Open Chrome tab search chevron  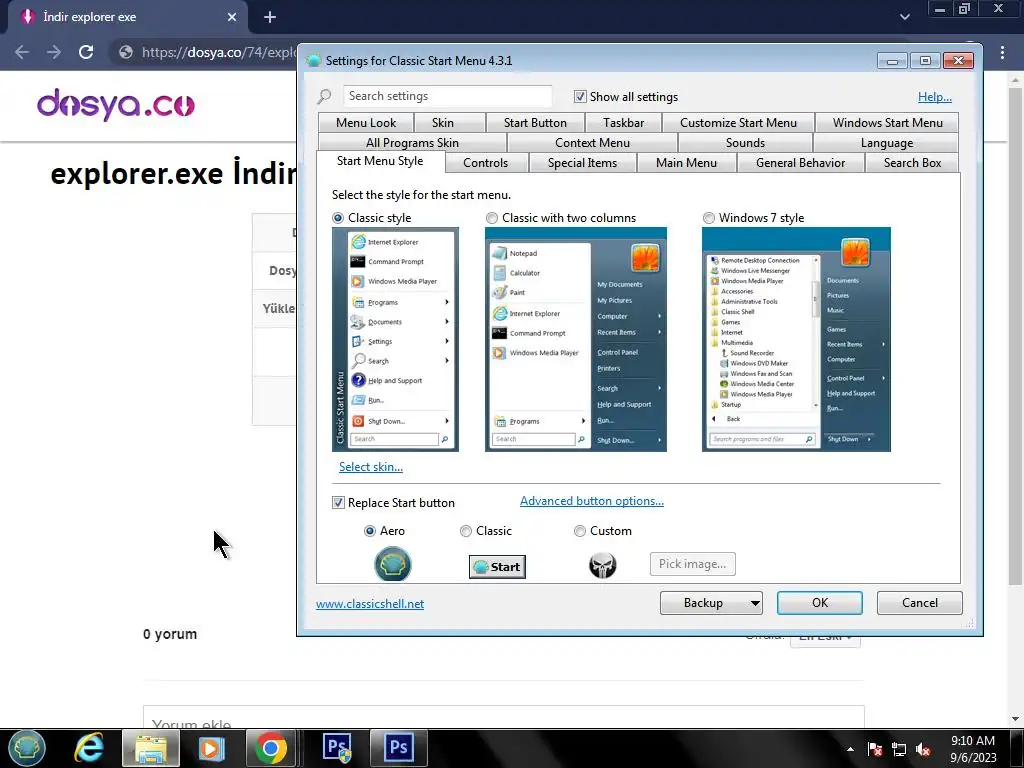[904, 17]
